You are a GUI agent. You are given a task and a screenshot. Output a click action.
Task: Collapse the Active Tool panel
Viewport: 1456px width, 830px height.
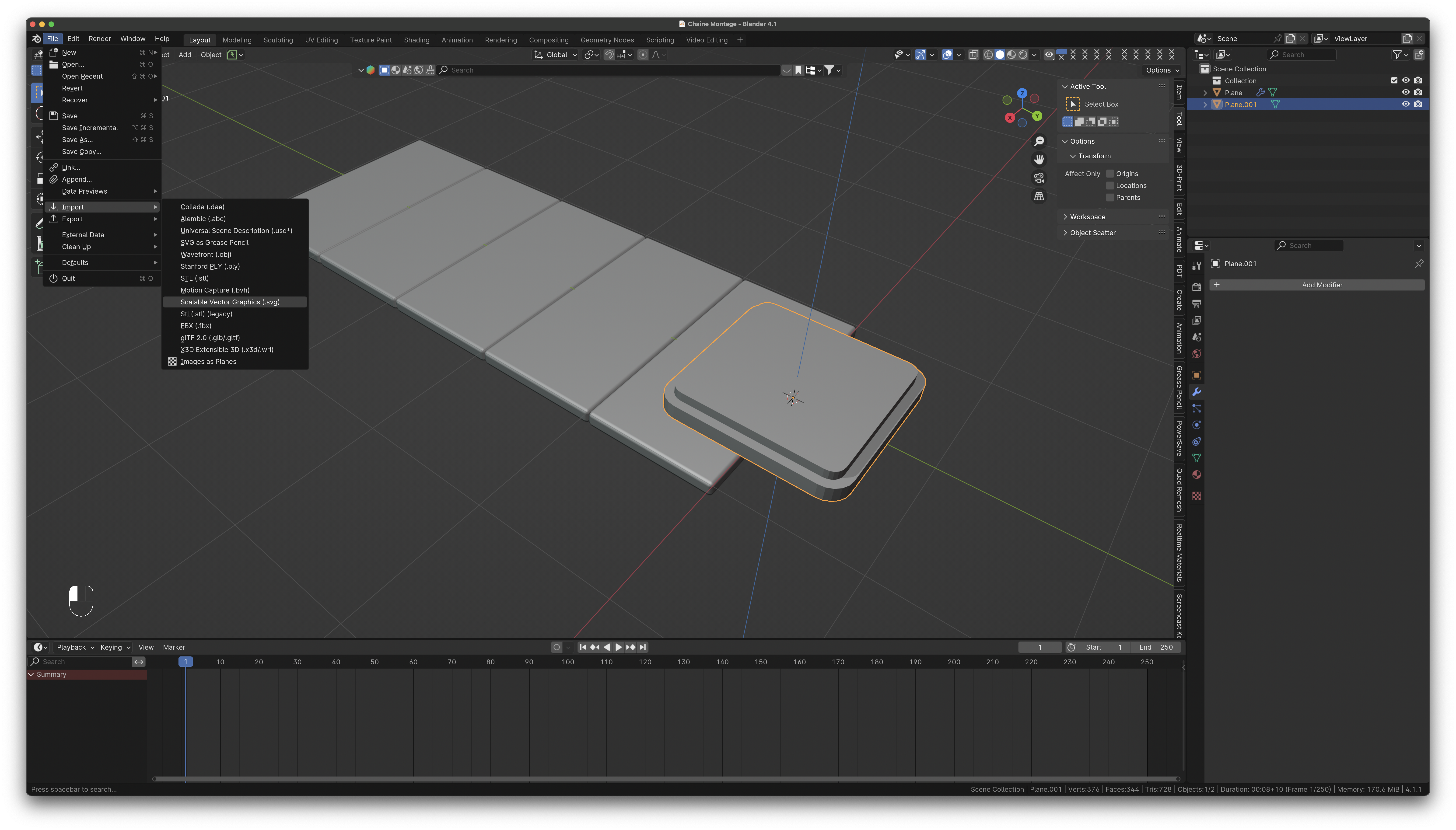pos(1064,87)
